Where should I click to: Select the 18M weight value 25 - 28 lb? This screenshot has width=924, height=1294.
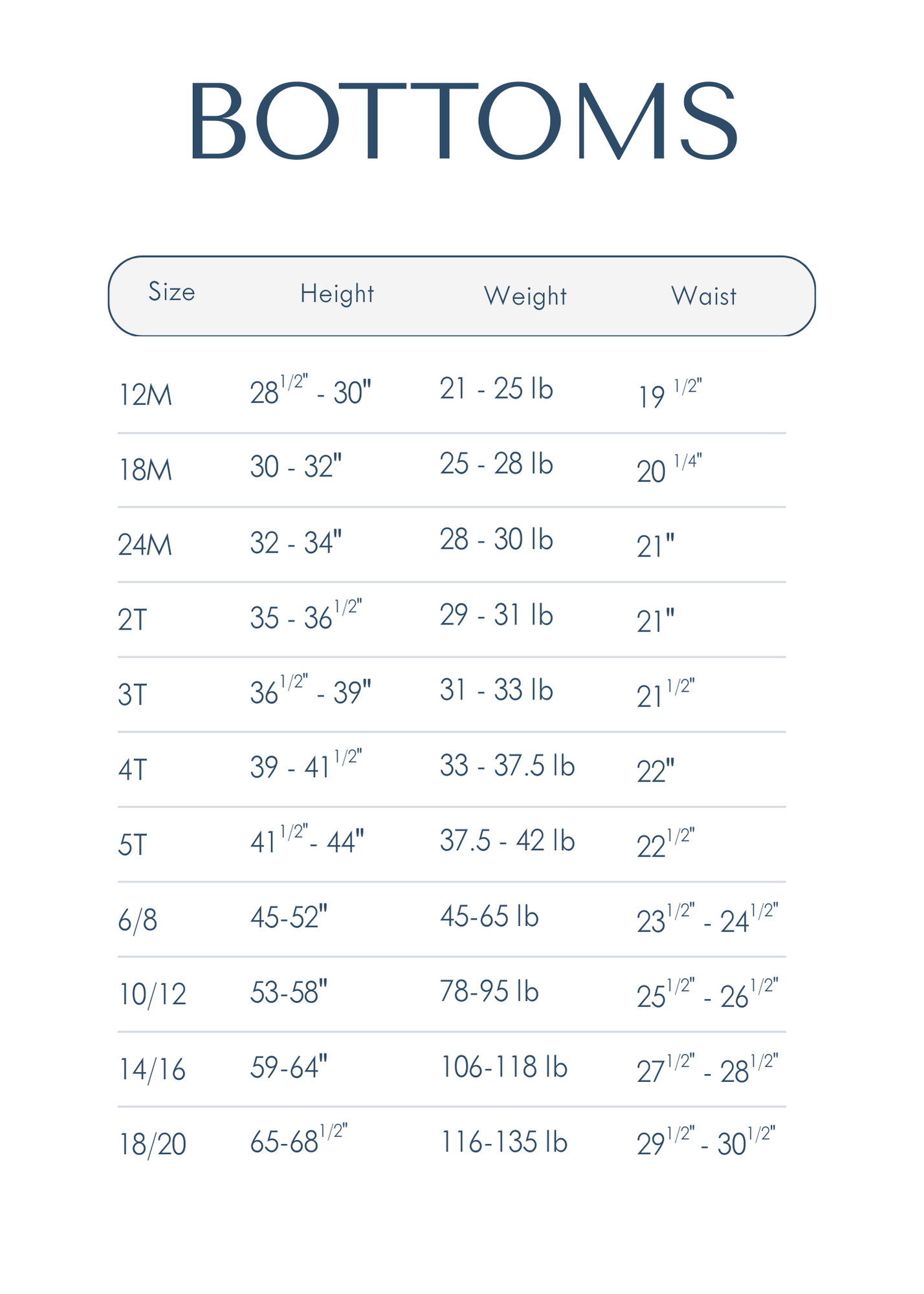coord(496,464)
